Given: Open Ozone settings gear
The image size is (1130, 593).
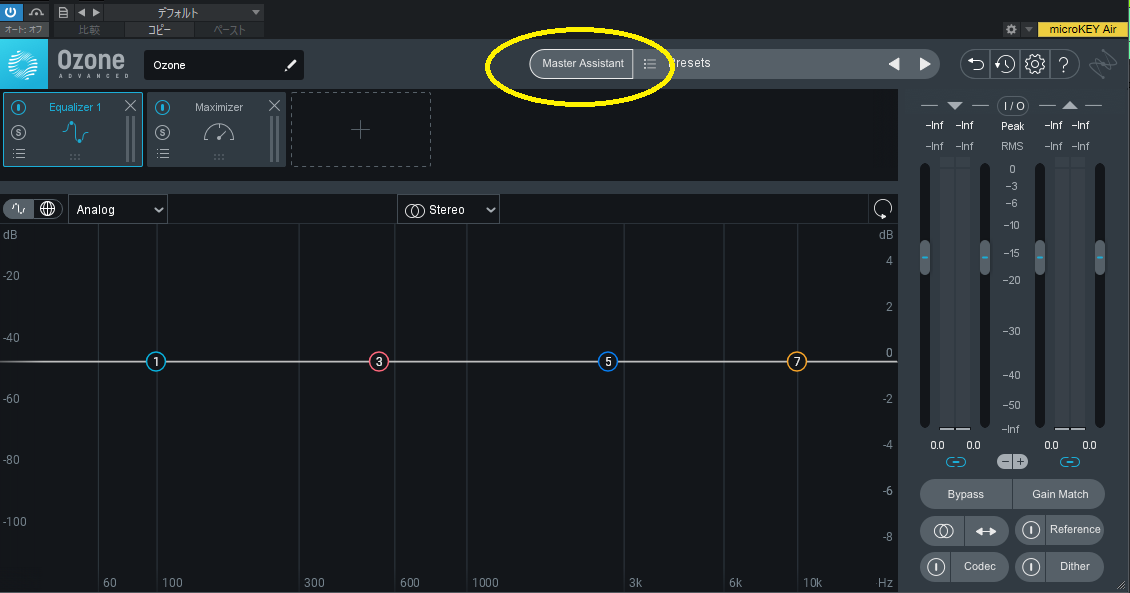Looking at the screenshot, I should tap(1035, 64).
